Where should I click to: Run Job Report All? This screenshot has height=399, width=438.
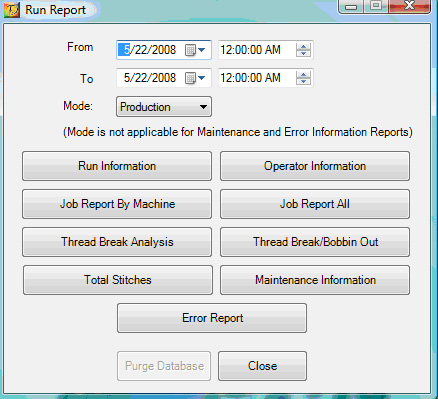coord(315,204)
